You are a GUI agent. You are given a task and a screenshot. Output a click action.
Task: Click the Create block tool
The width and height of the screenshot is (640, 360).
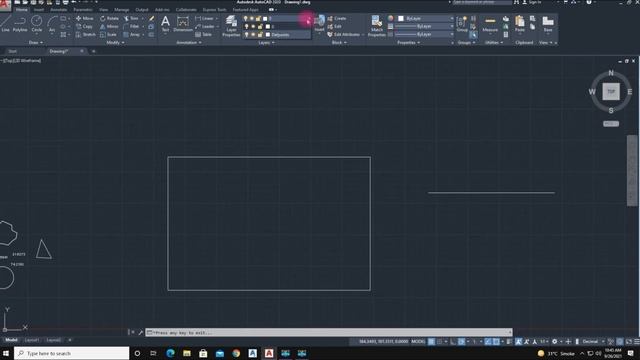coord(337,18)
